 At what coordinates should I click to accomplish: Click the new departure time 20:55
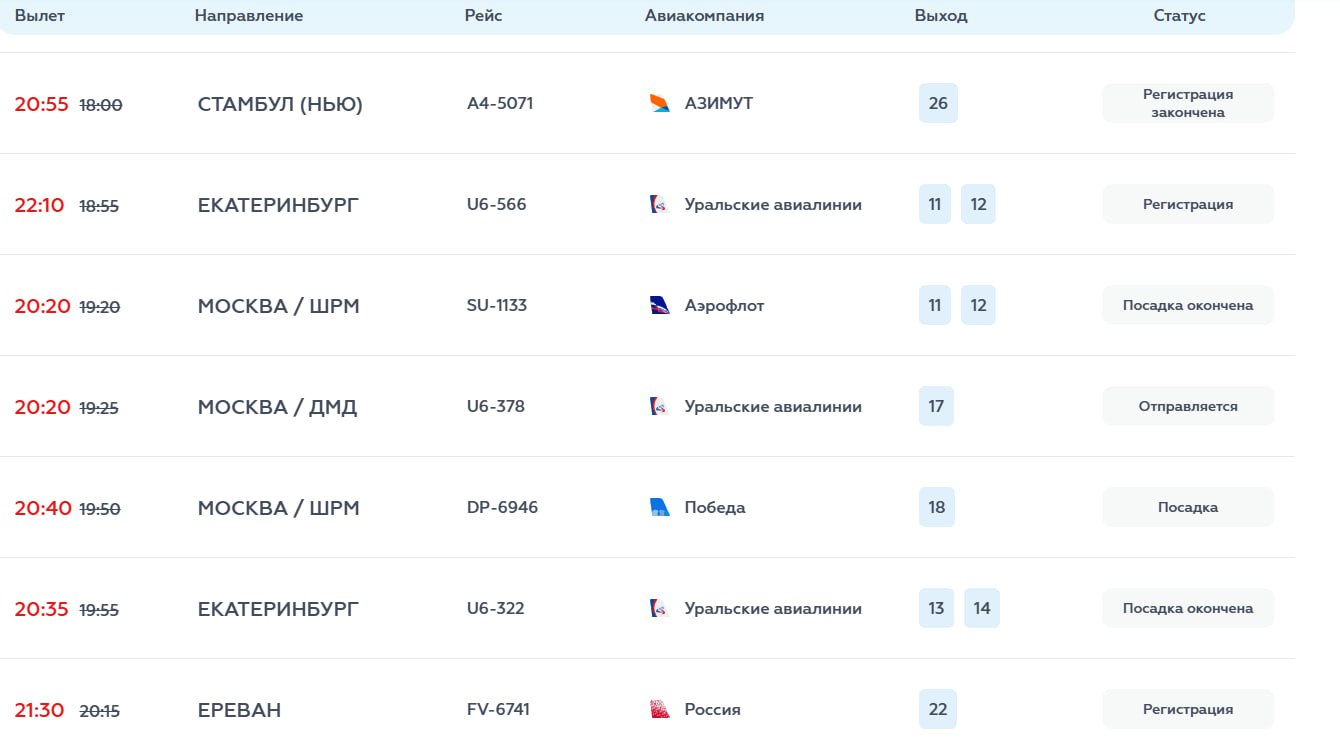[41, 104]
